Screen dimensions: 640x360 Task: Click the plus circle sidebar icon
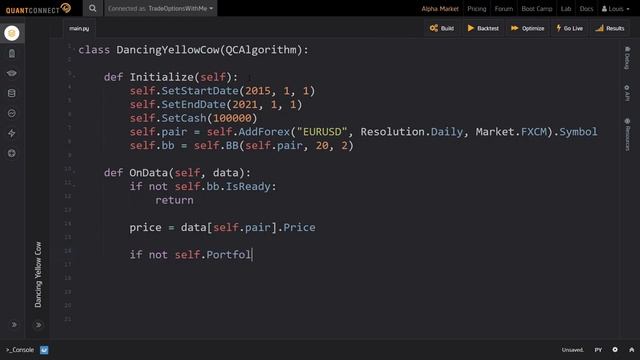click(12, 153)
